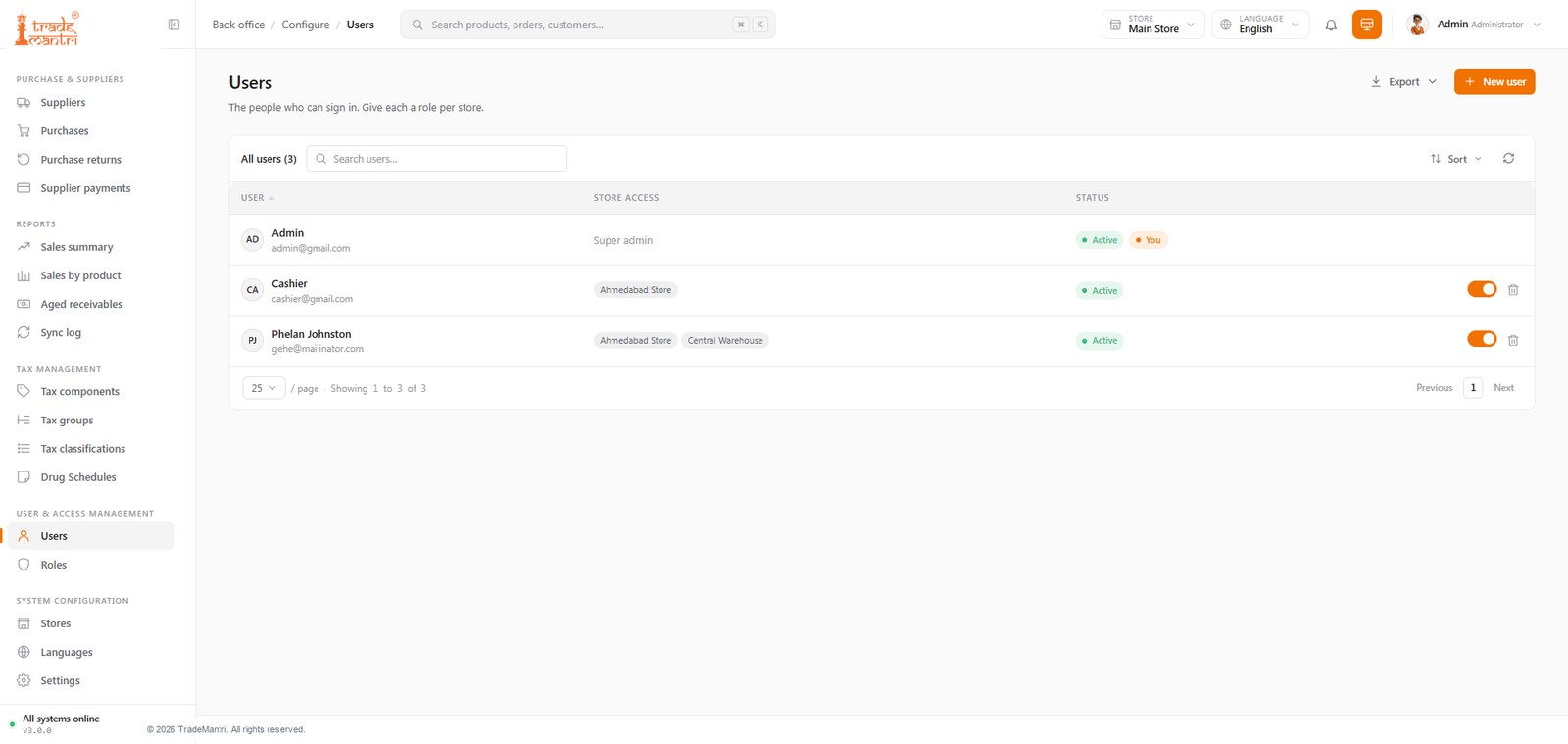Screen dimensions: 1568x744
Task: Click the New user button
Action: click(x=1494, y=82)
